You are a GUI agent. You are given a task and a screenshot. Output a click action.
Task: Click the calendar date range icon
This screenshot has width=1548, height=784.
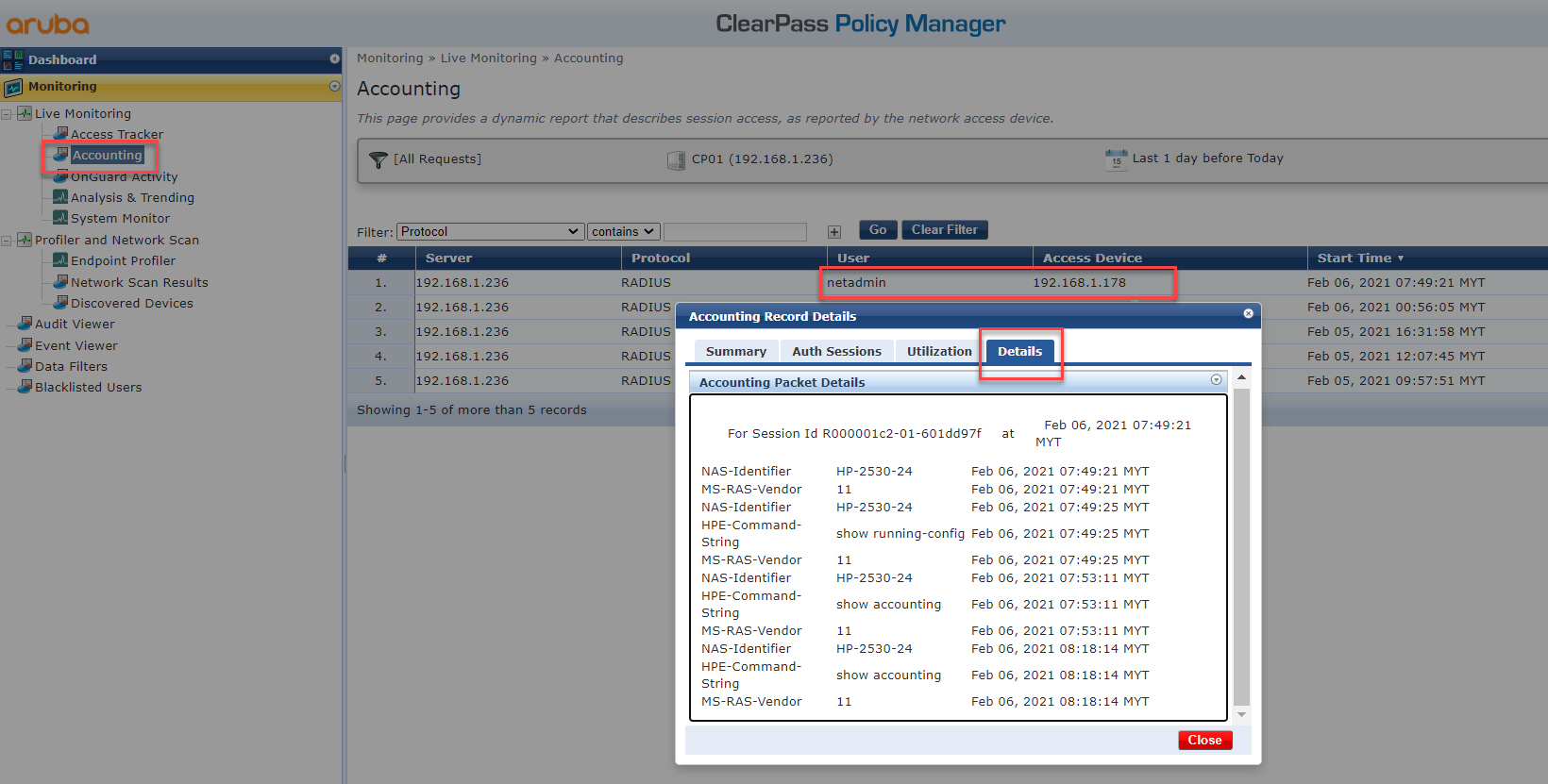pyautogui.click(x=1117, y=159)
